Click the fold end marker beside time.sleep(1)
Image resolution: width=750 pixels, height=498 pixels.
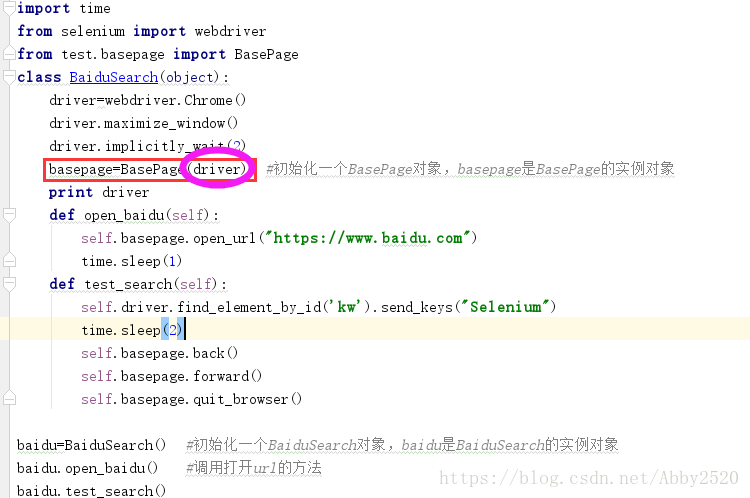pyautogui.click(x=9, y=261)
